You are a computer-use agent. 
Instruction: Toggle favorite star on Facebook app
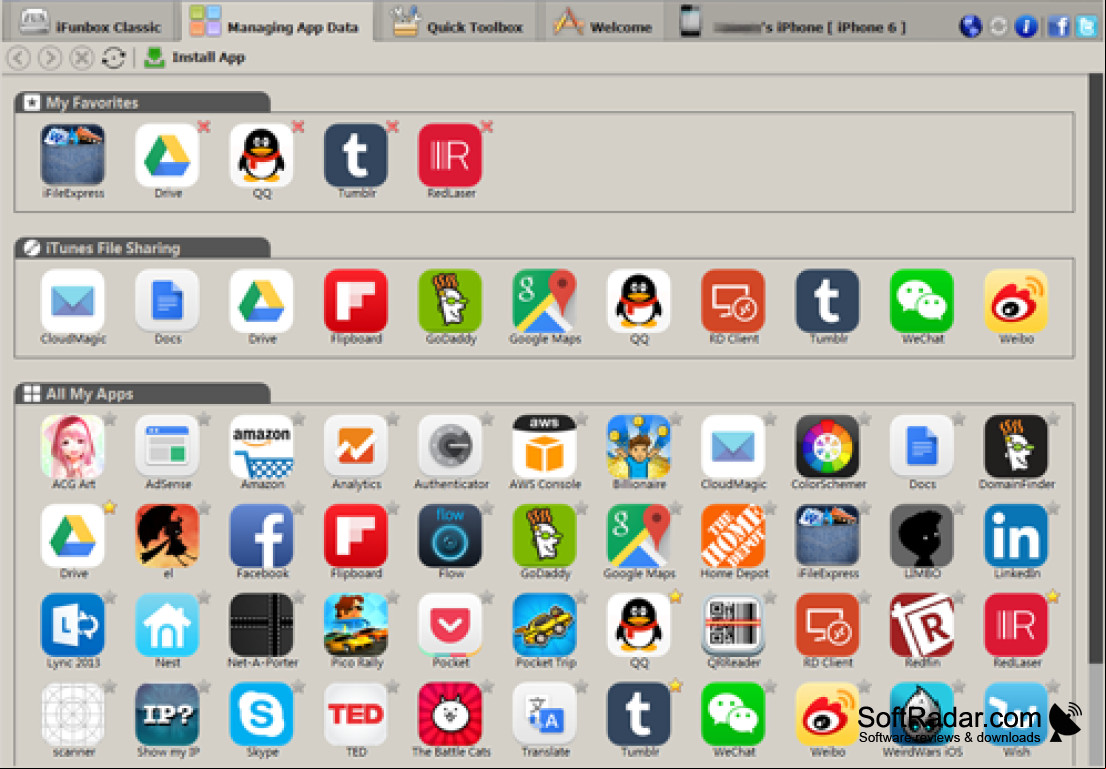(298, 508)
